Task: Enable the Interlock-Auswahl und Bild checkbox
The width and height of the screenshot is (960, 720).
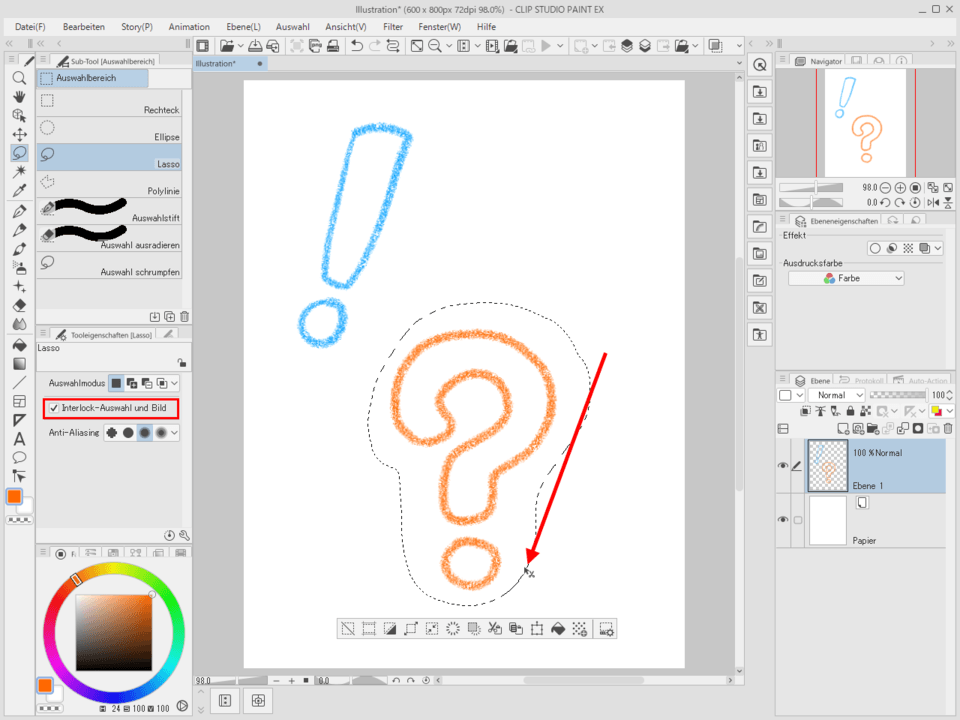Action: [x=55, y=408]
